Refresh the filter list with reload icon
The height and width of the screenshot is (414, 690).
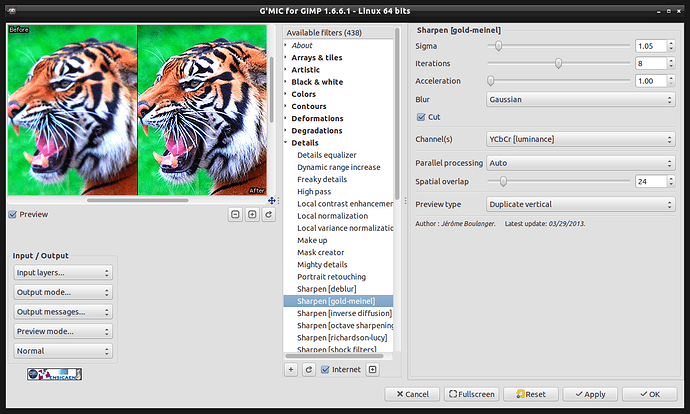point(308,369)
